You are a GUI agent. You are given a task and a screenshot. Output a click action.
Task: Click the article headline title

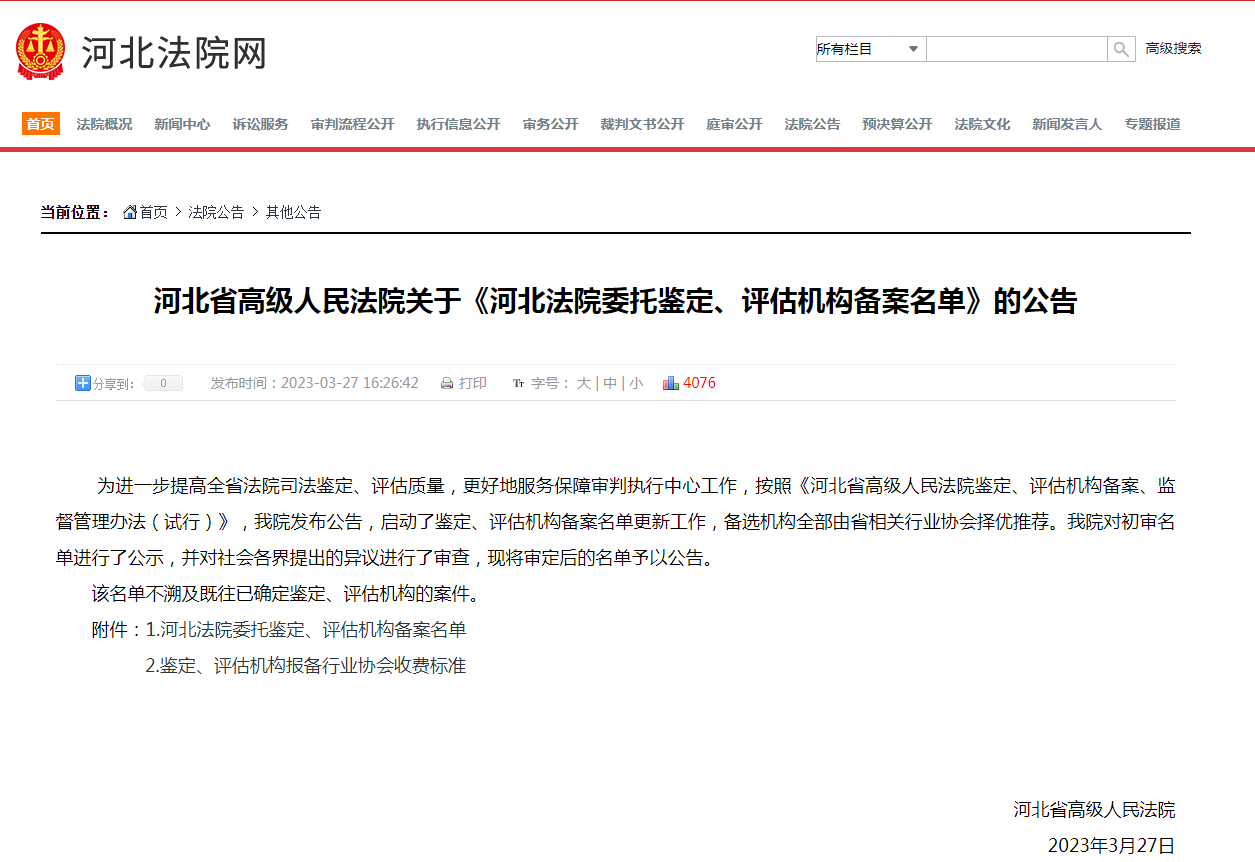(x=615, y=301)
